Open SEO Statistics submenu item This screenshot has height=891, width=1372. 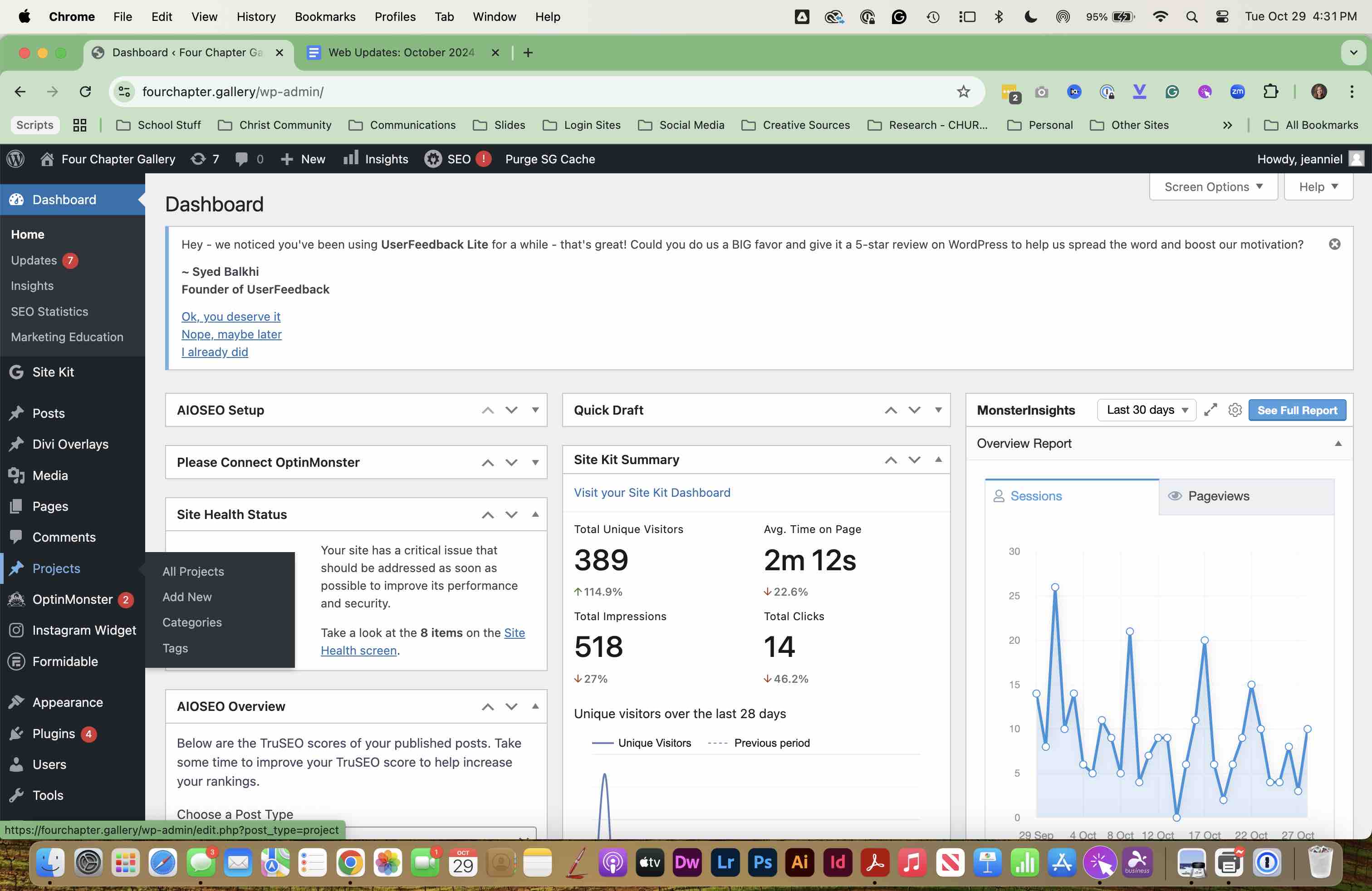(x=49, y=311)
